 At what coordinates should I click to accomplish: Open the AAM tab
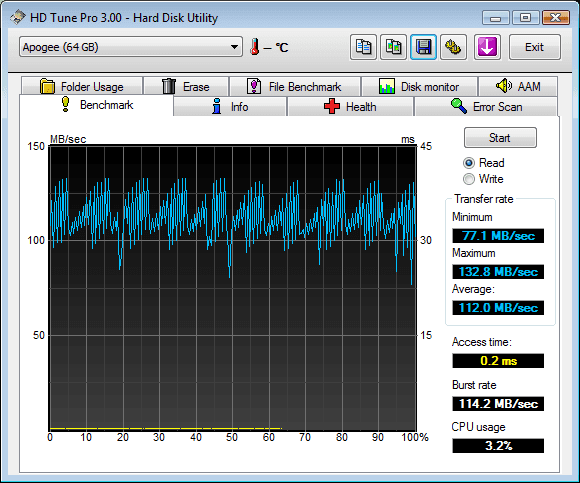518,87
